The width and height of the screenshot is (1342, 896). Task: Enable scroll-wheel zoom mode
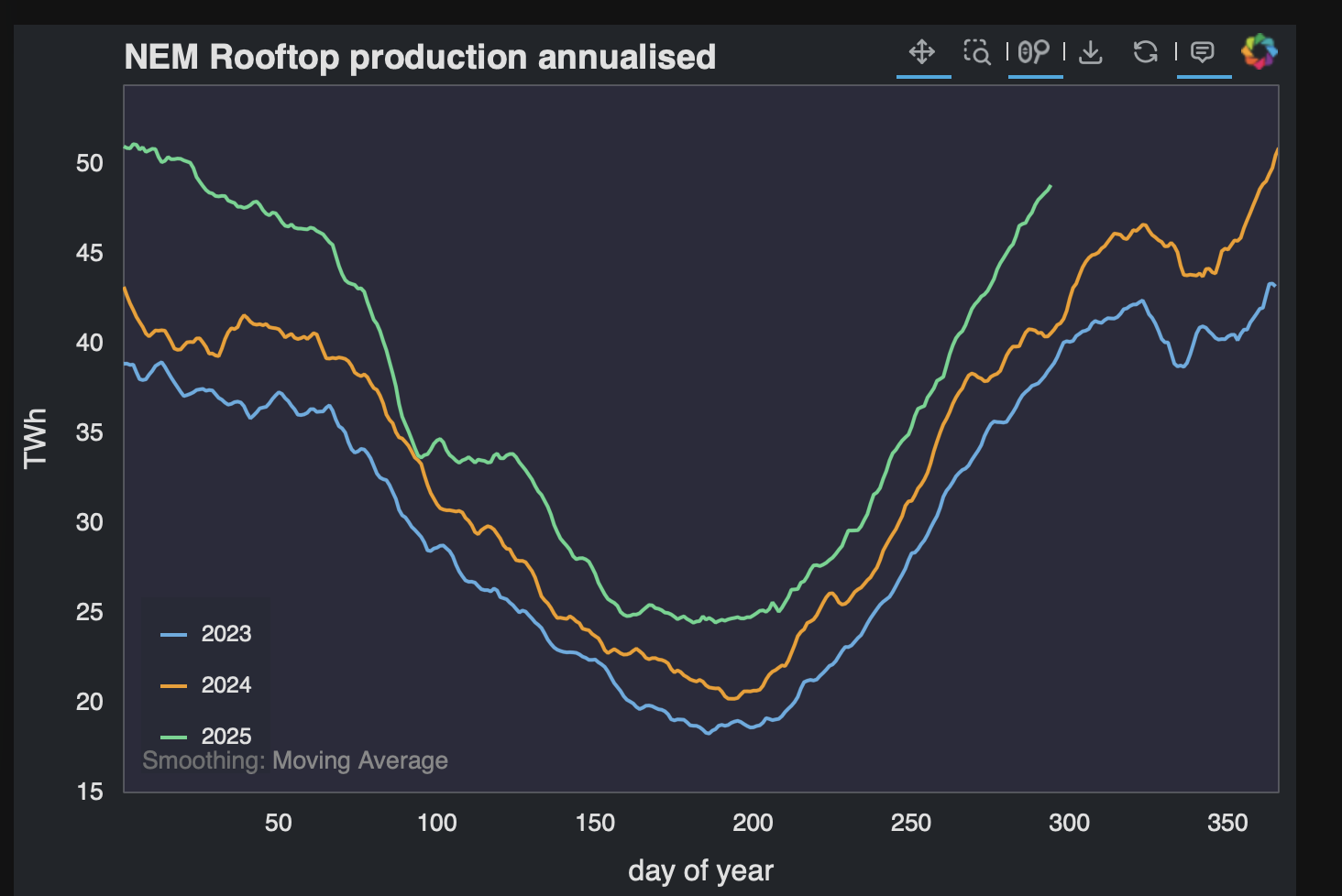1033,52
